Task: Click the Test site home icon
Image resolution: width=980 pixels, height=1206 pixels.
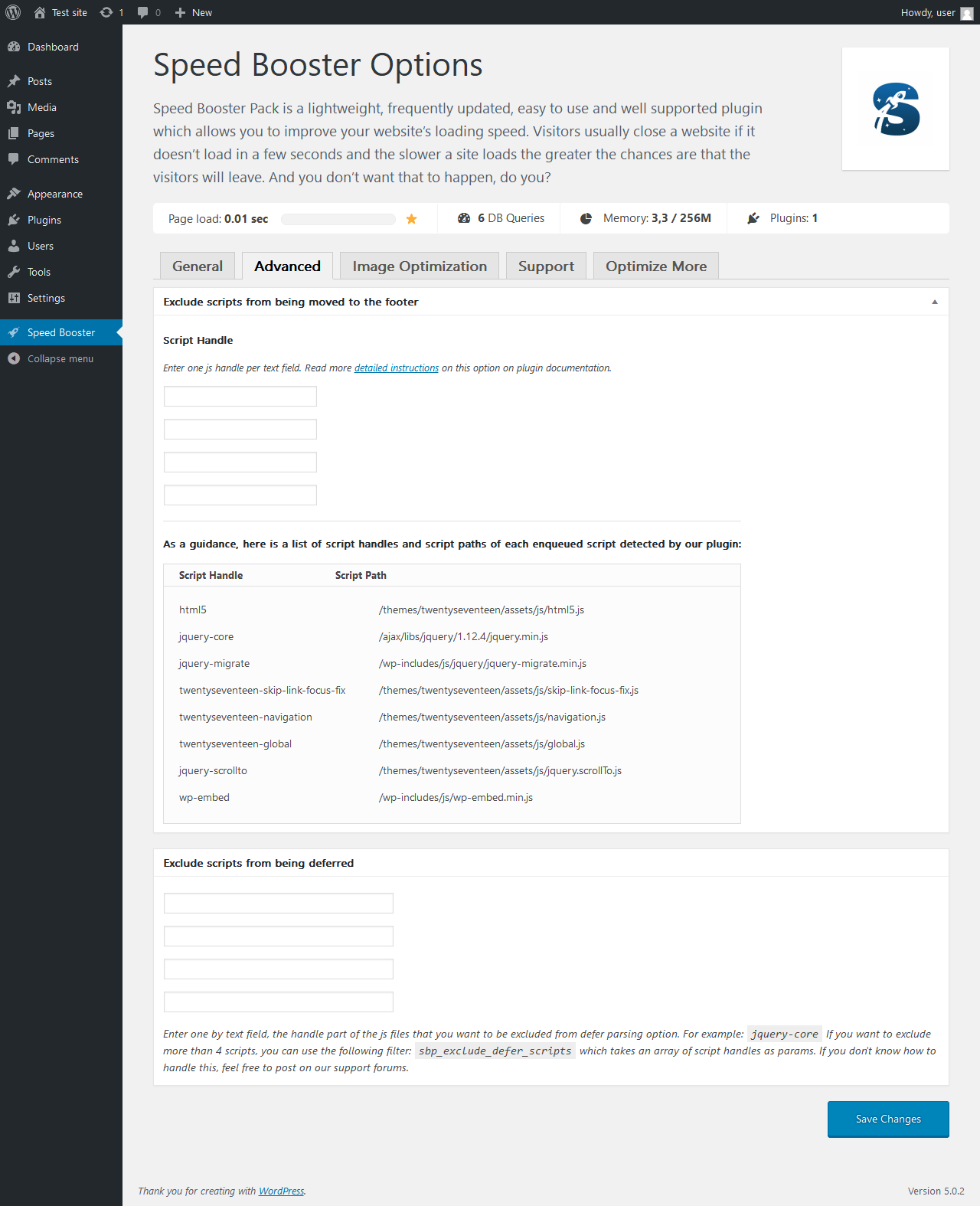Action: pyautogui.click(x=40, y=12)
